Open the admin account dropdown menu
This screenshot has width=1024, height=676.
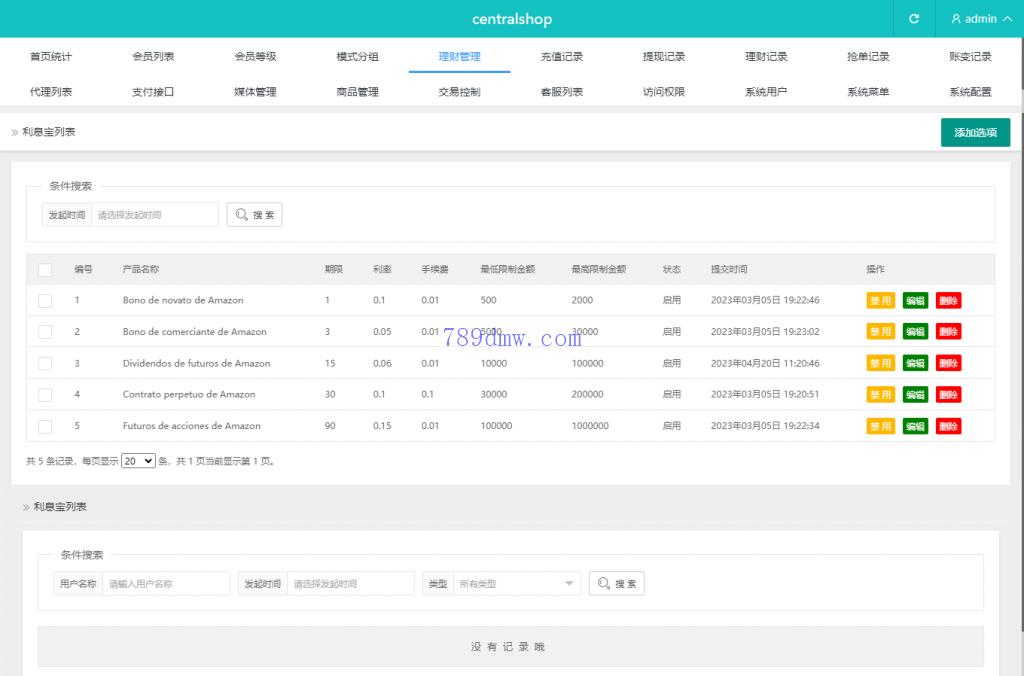pyautogui.click(x=981, y=19)
